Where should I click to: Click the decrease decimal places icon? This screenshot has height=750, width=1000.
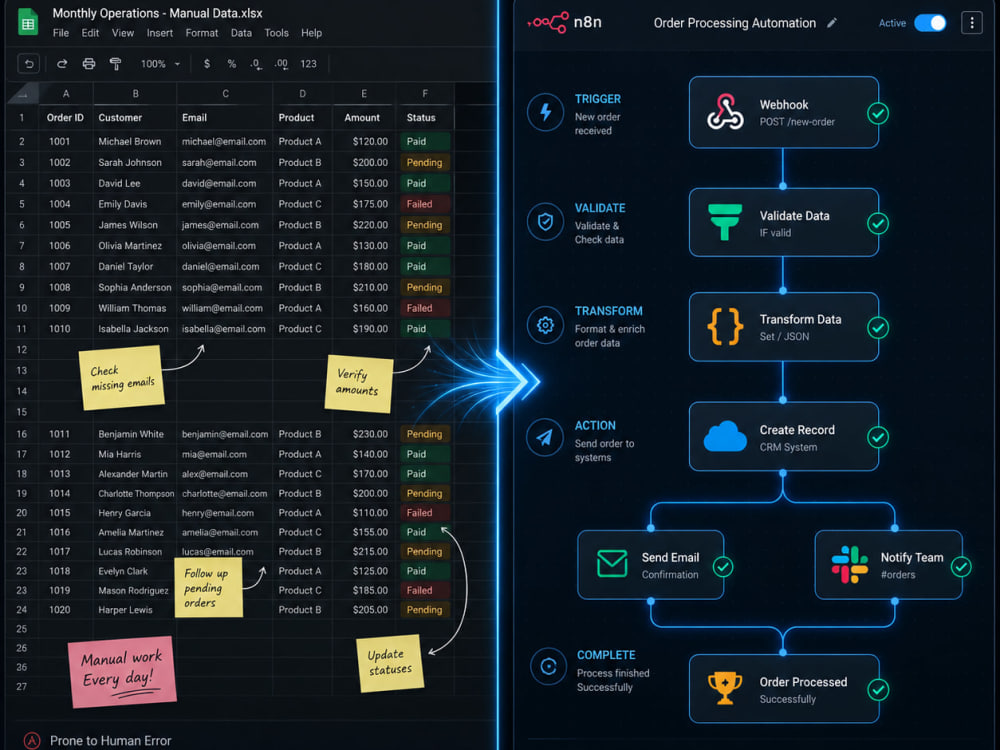(256, 64)
